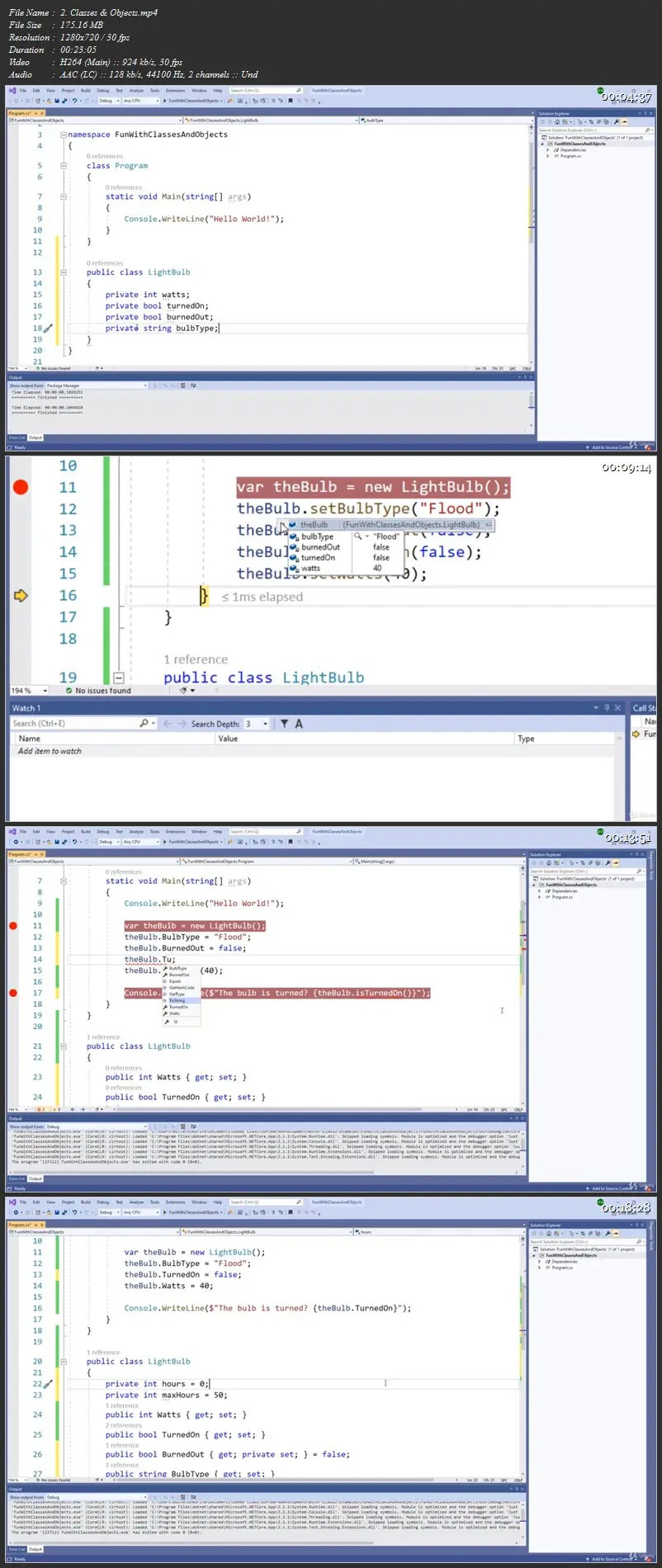Image resolution: width=662 pixels, height=1568 pixels.
Task: Click the back arrow in the Watch 1 toolbar
Action: pos(168,724)
